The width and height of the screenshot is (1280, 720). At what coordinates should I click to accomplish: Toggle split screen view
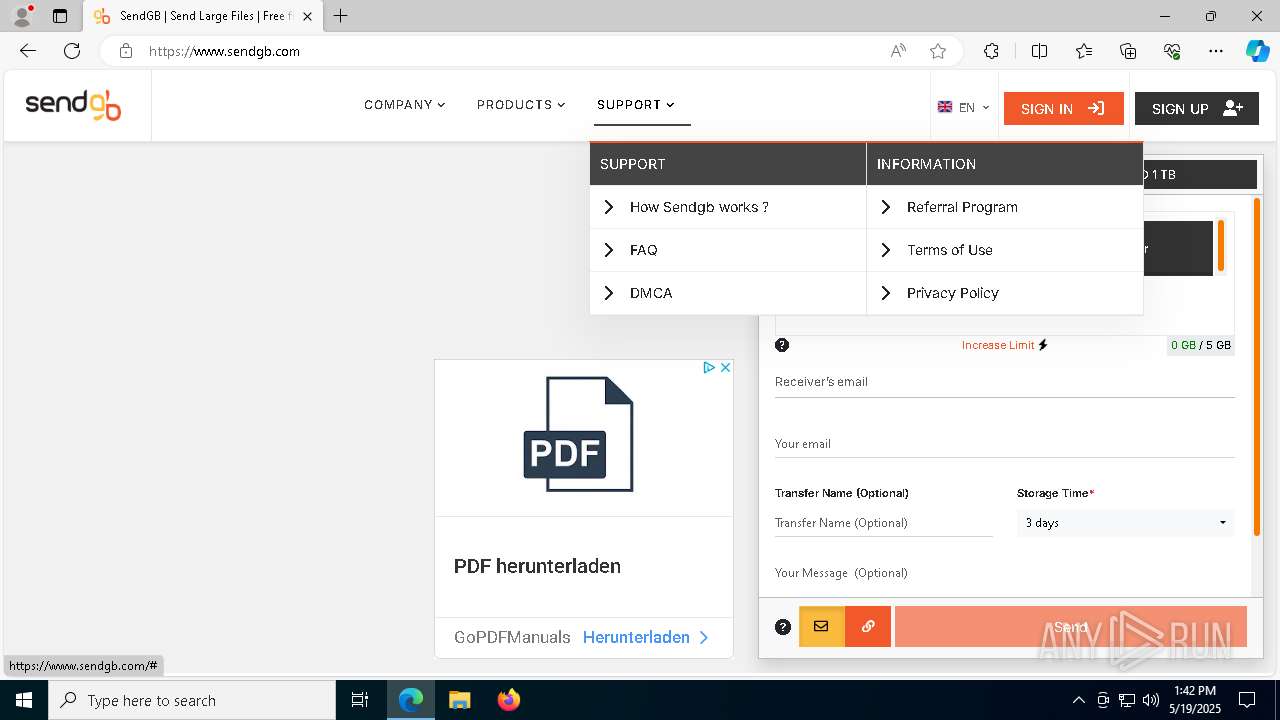pos(1039,51)
